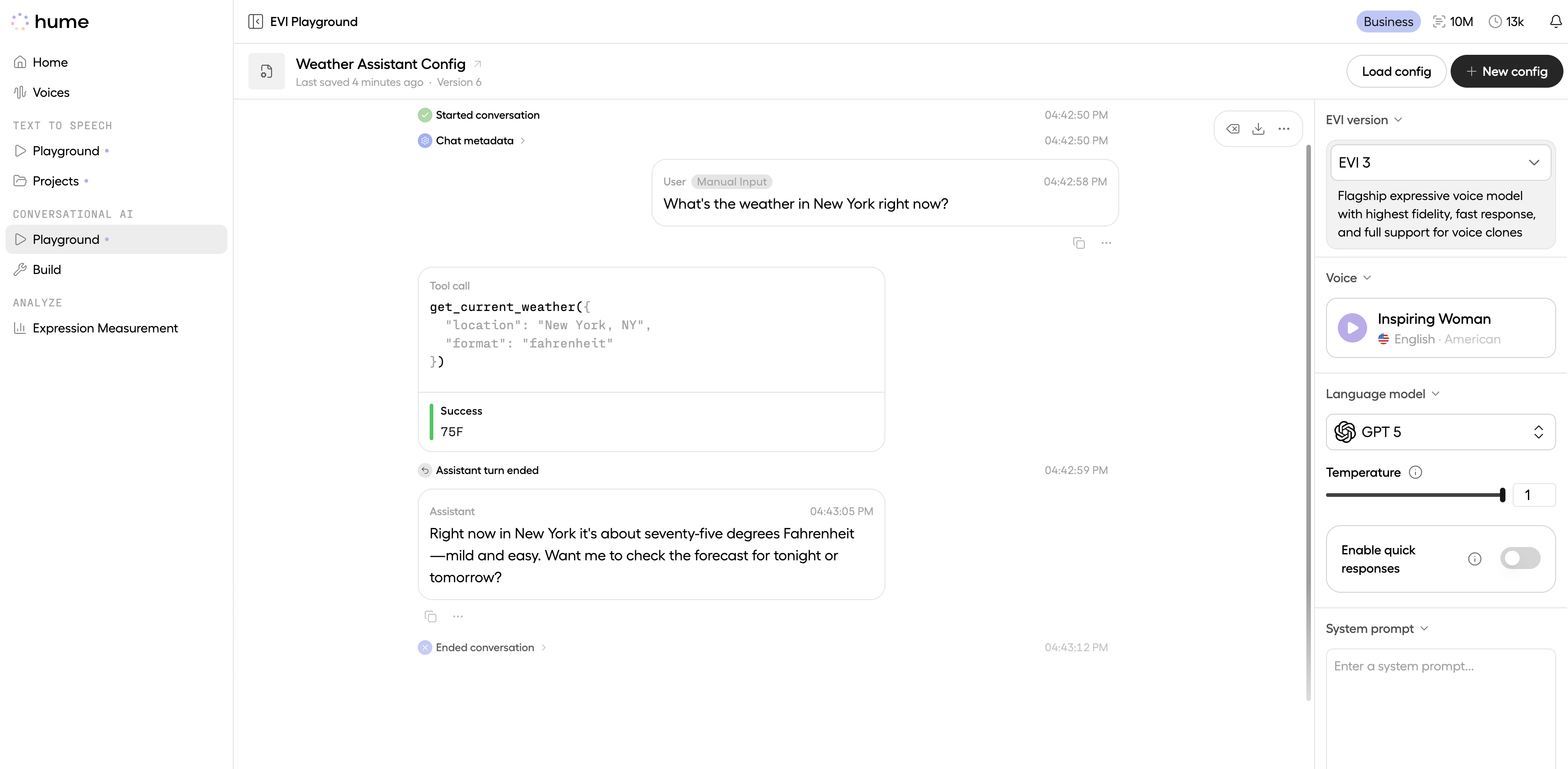1568x769 pixels.
Task: Collapse the EVI Playground side panel
Action: click(256, 21)
